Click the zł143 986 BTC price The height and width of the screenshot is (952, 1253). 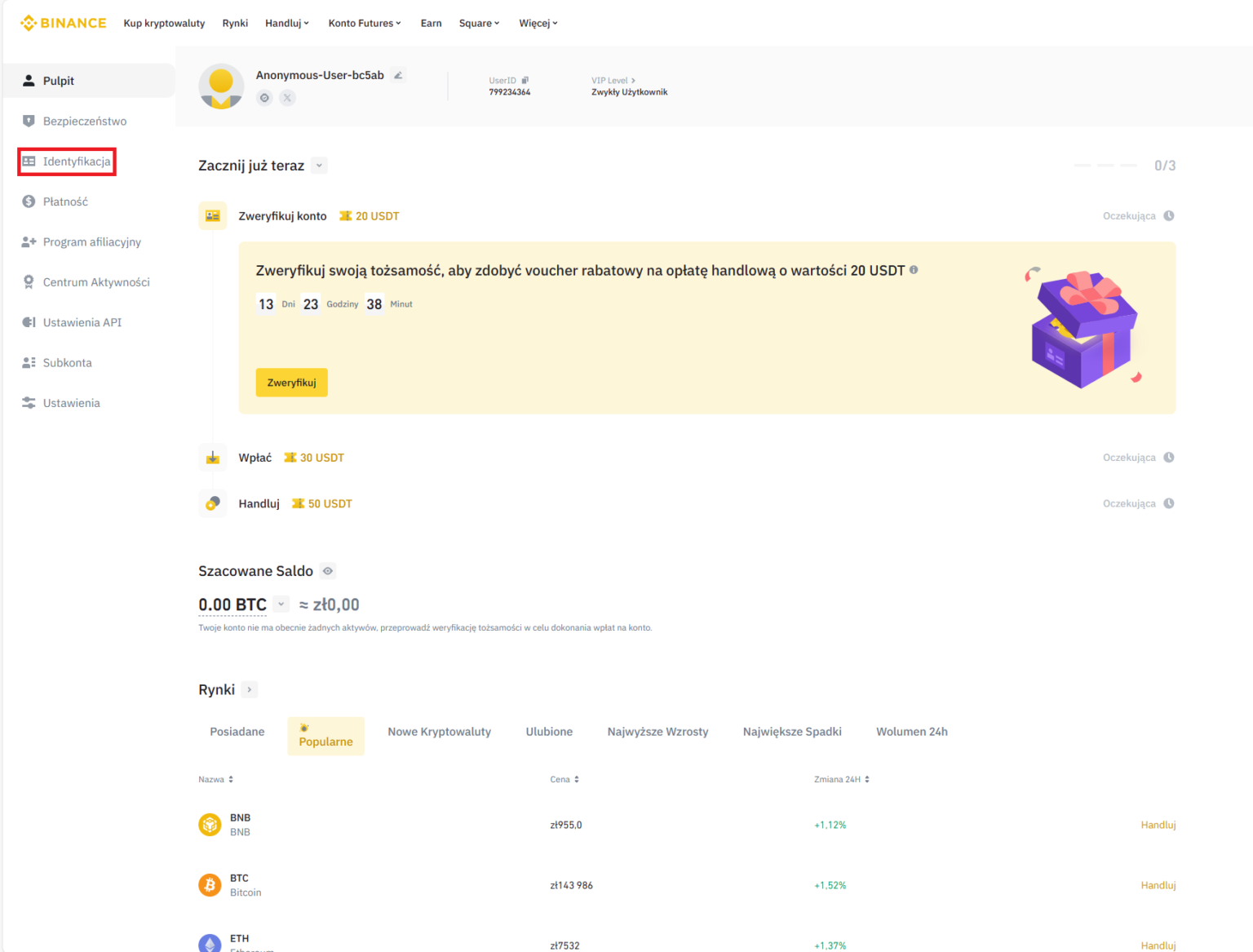571,885
